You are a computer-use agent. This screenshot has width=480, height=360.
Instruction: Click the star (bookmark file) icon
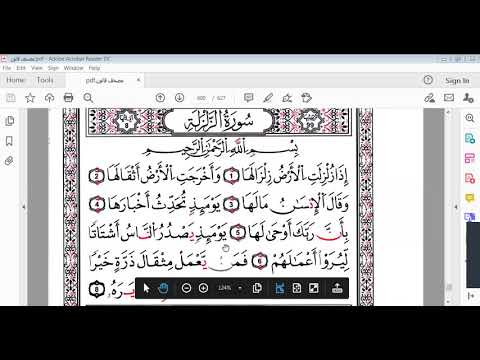[x=30, y=98]
